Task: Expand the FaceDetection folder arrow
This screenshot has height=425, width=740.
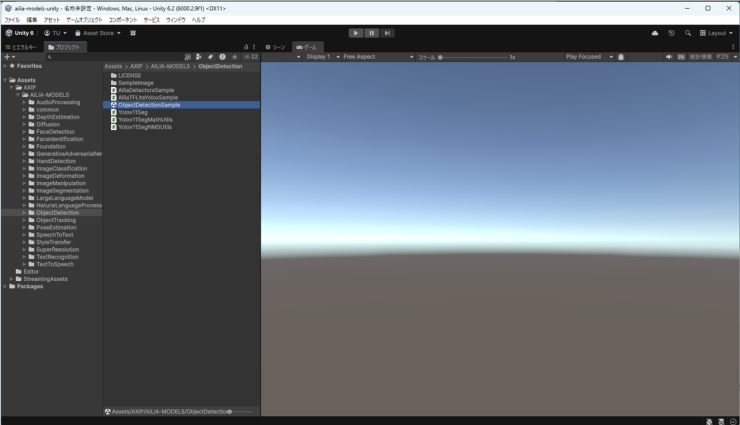Action: pyautogui.click(x=24, y=132)
